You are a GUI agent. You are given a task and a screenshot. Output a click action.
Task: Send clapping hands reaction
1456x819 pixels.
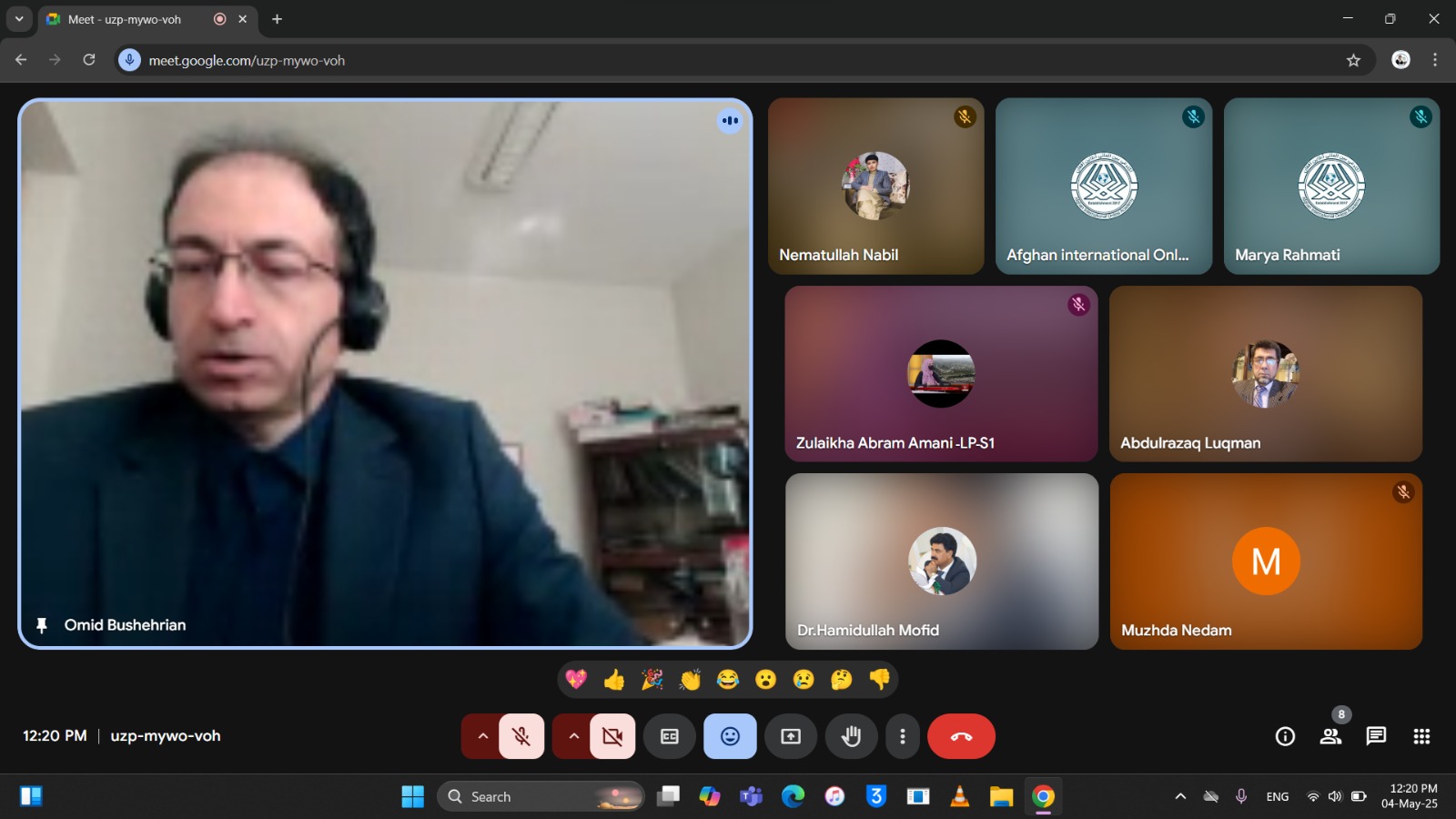coord(691,679)
